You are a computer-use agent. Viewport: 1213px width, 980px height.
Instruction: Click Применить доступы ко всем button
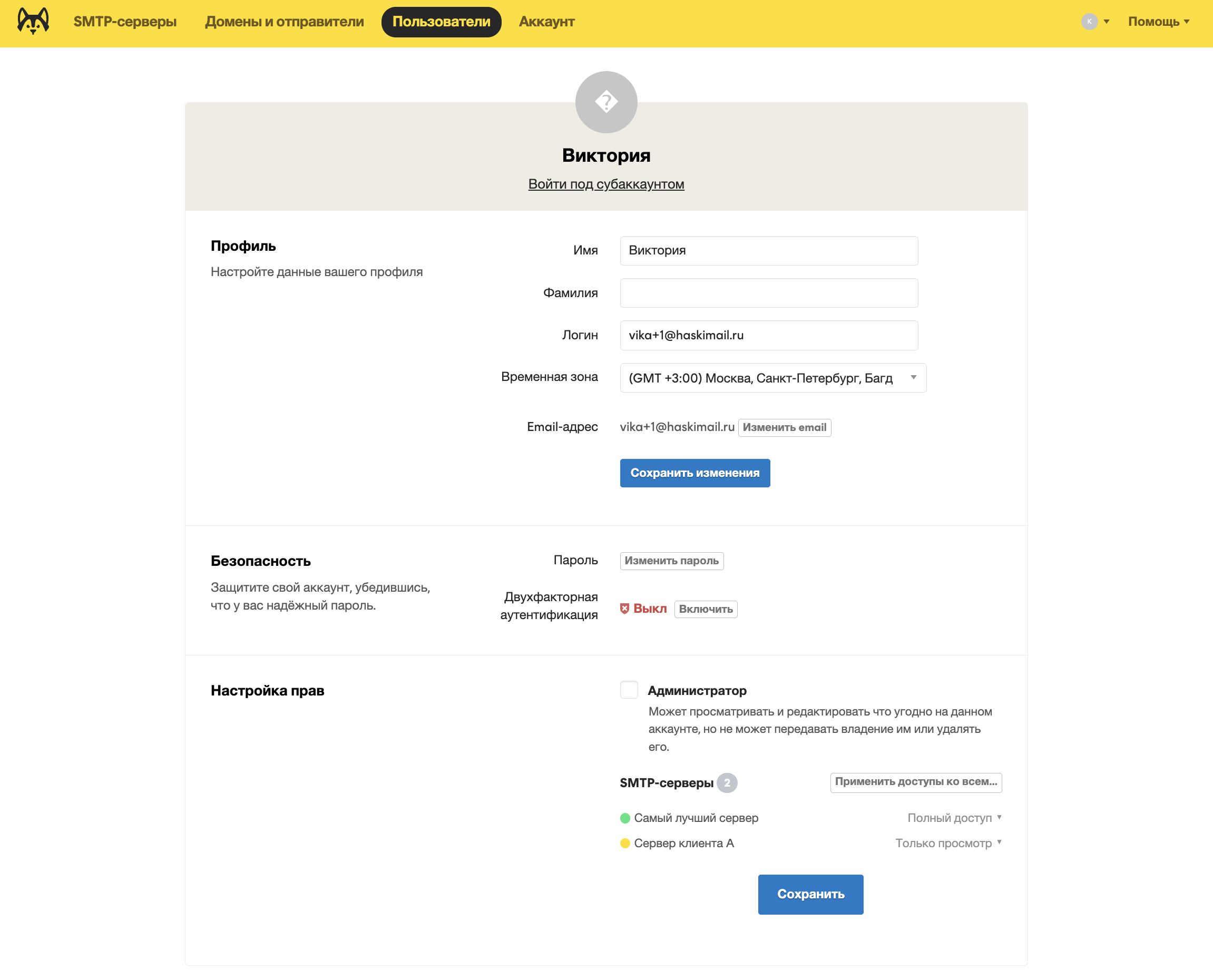[x=915, y=782]
